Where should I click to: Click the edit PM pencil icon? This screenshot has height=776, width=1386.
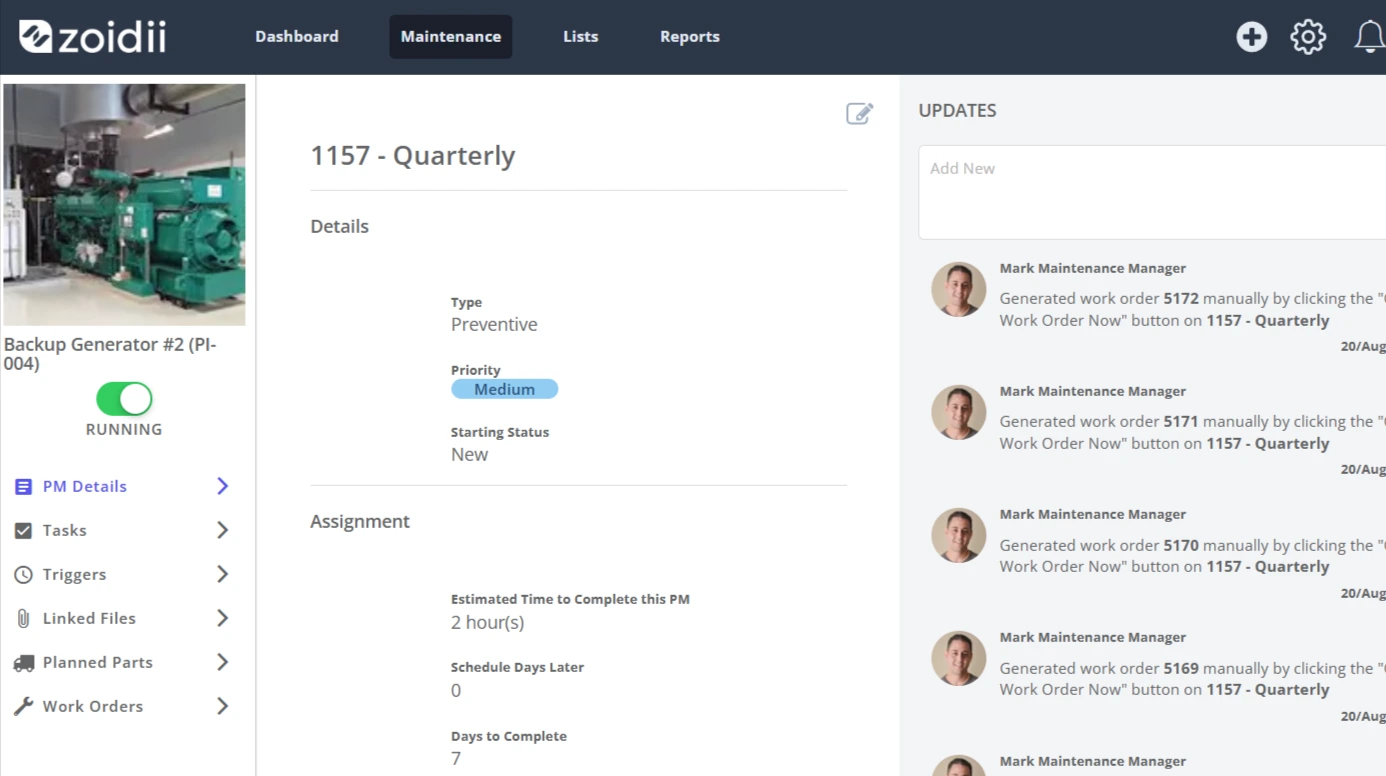pos(859,113)
